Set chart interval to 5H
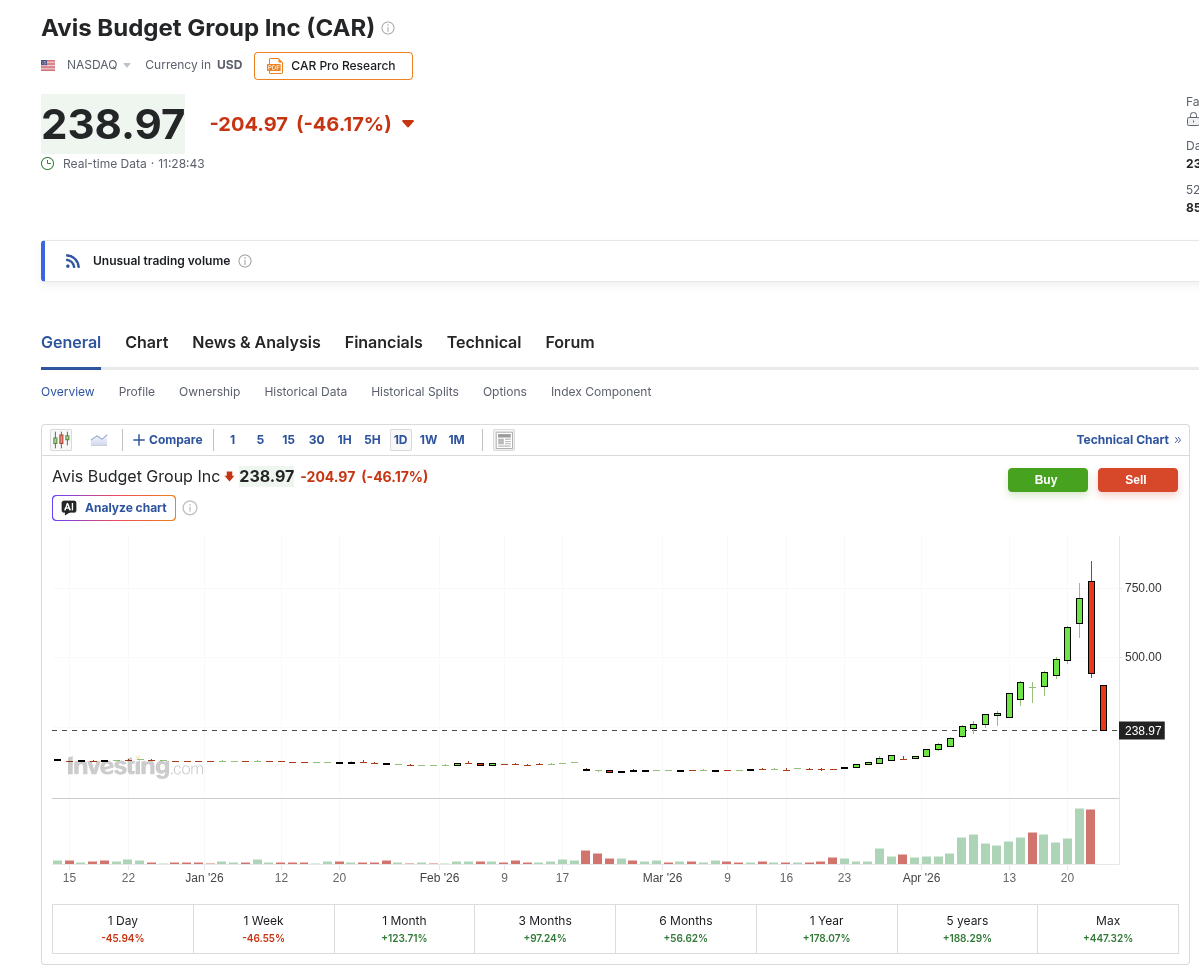This screenshot has height=975, width=1199. coord(372,440)
